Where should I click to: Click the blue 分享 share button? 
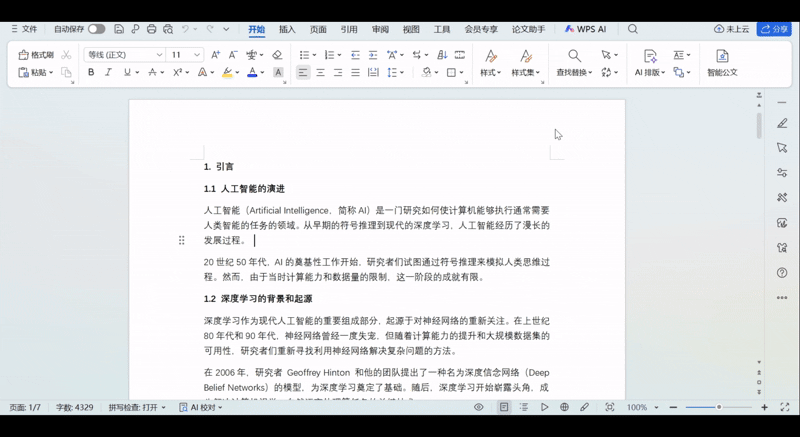(x=774, y=29)
